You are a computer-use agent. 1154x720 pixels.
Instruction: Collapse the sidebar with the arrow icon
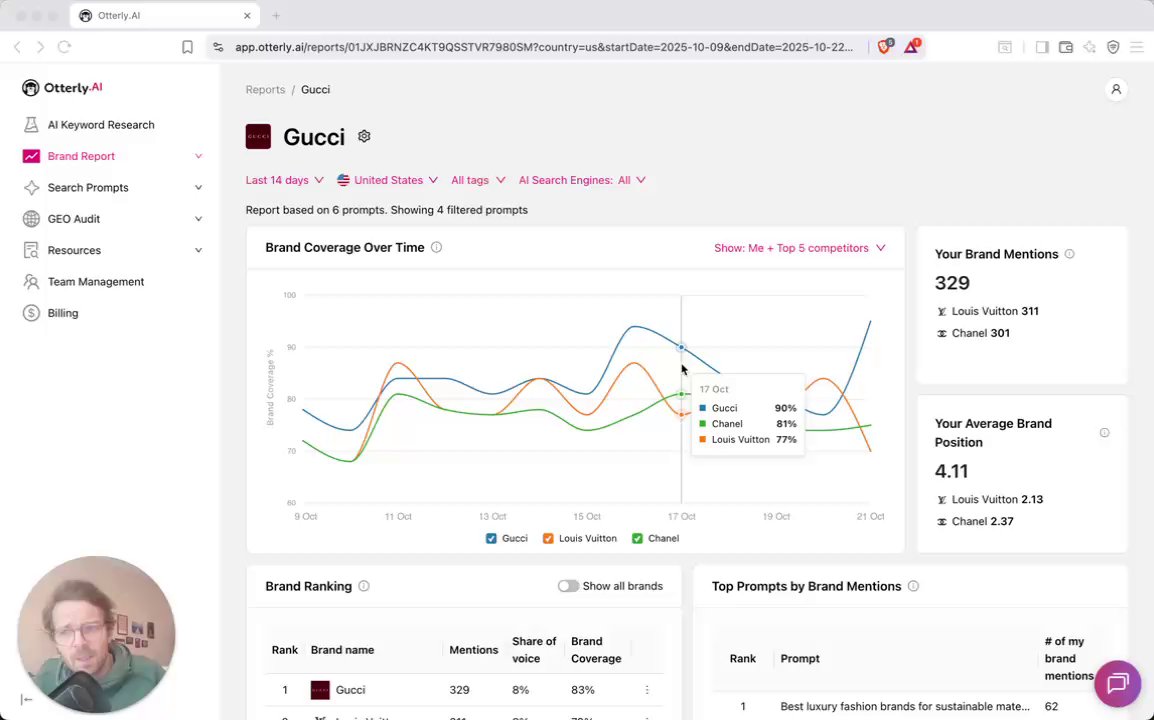click(x=26, y=699)
